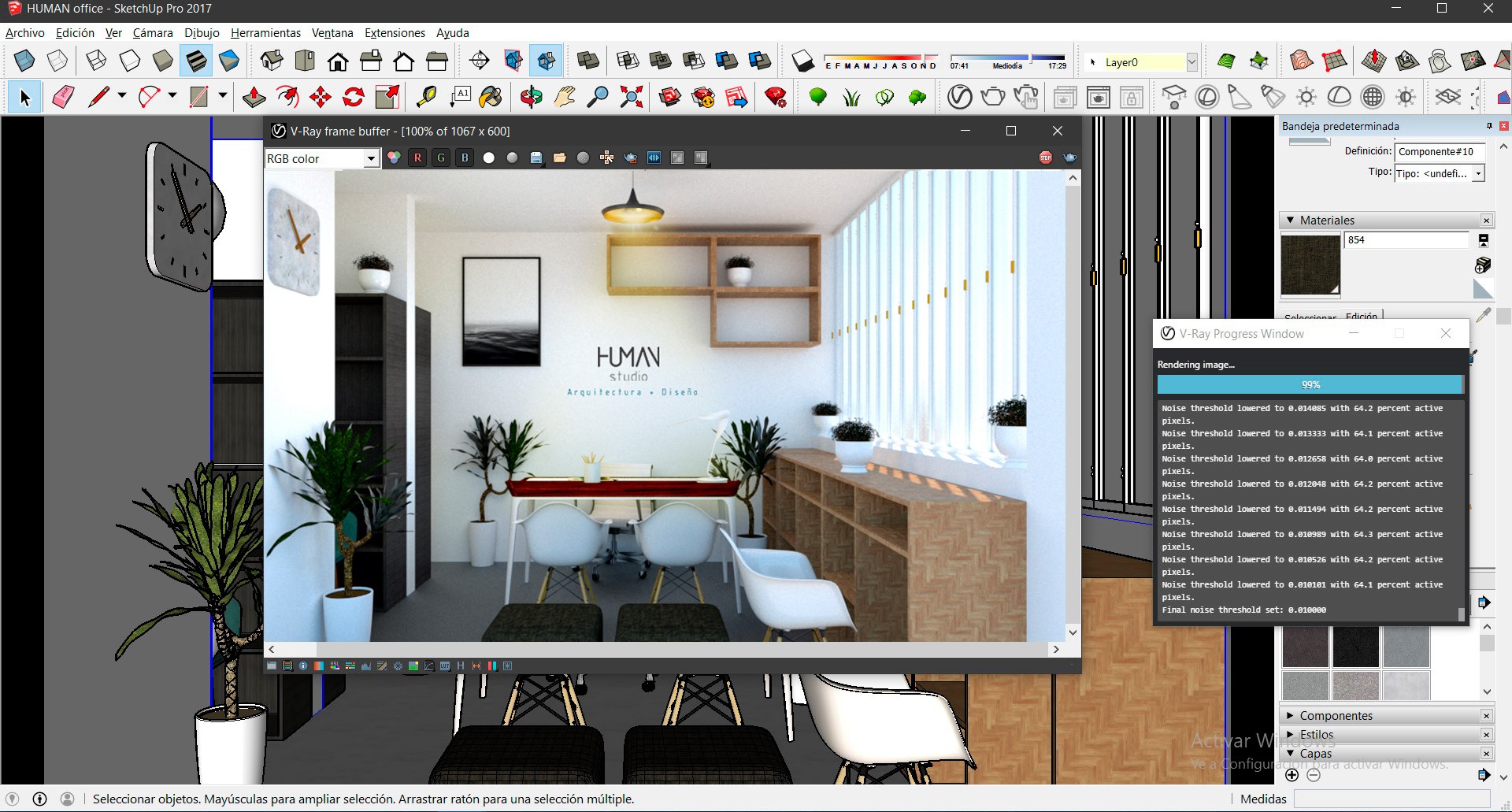Toggle the shadows display button
Viewport: 1512px width, 812px height.
tap(802, 61)
